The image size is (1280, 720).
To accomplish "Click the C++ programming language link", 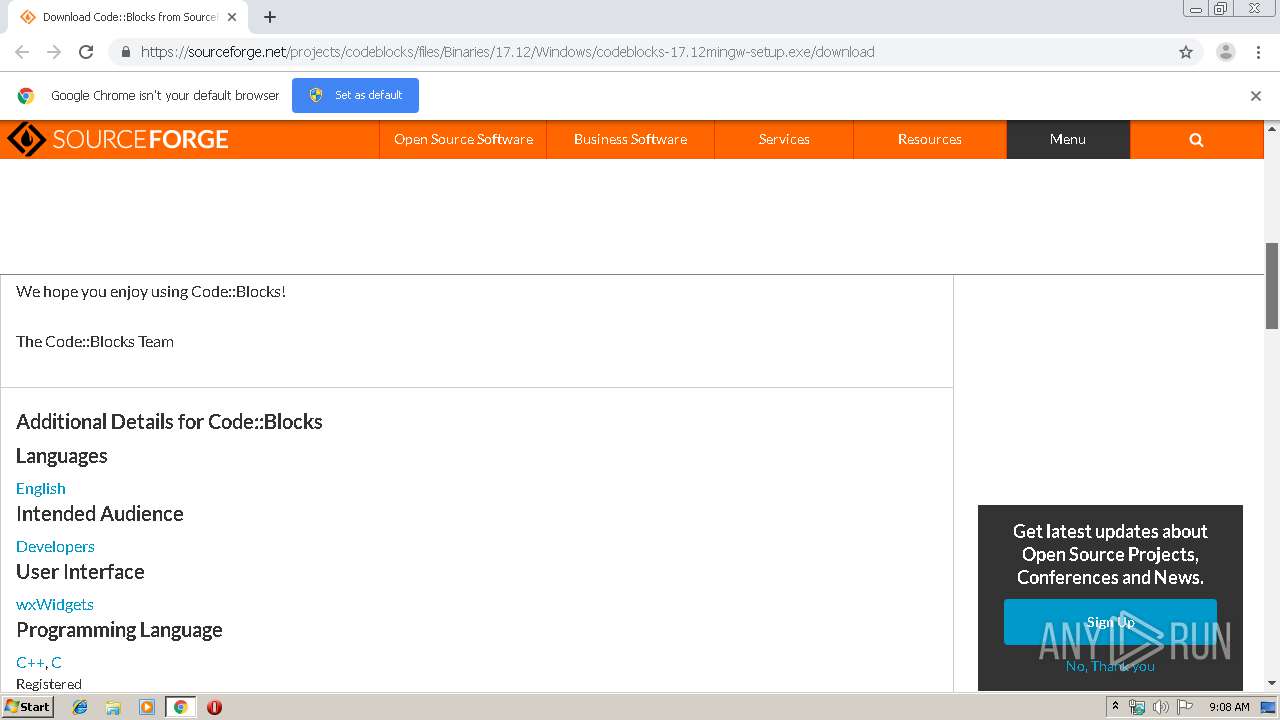I will 30,662.
